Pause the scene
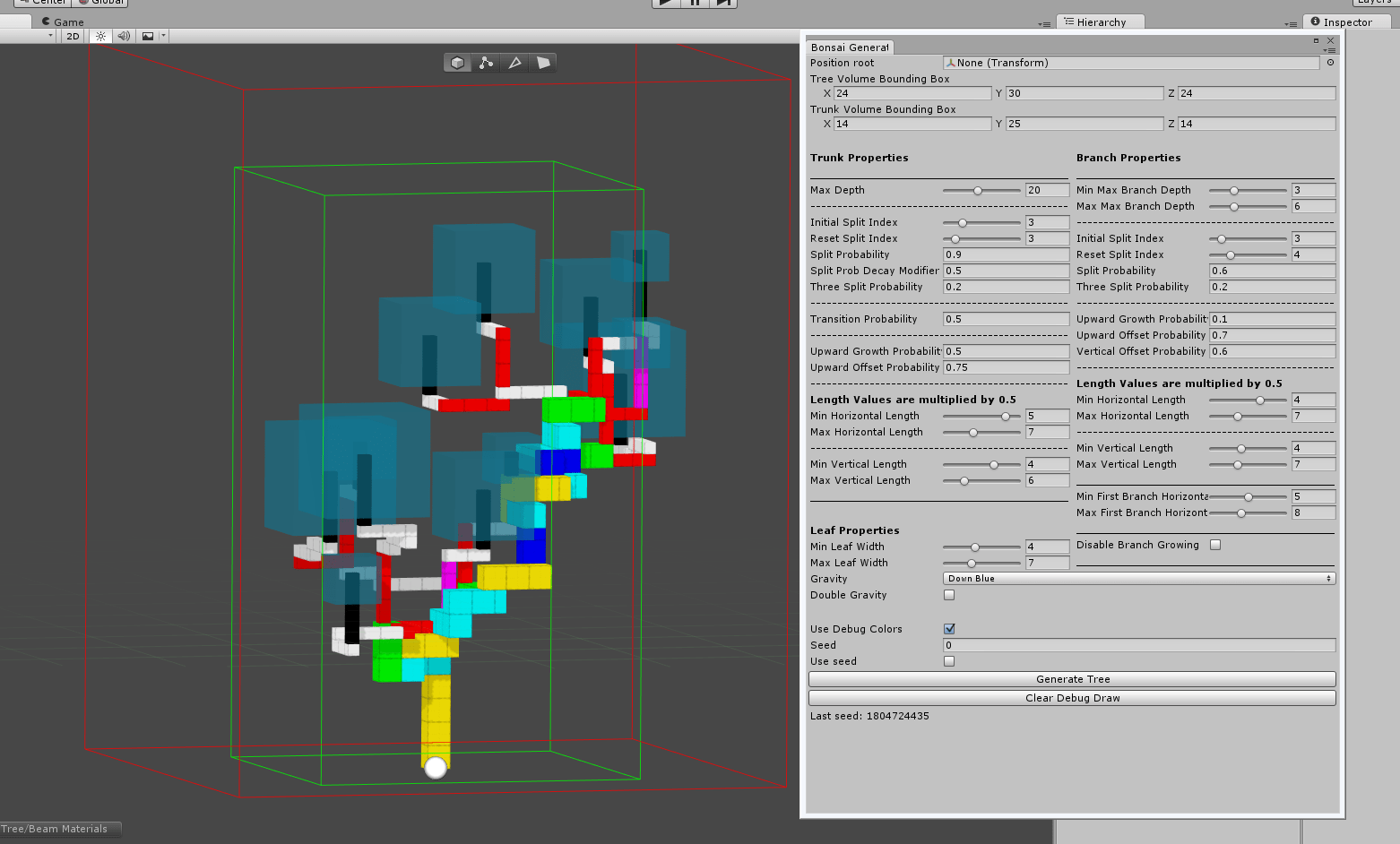 click(695, 3)
